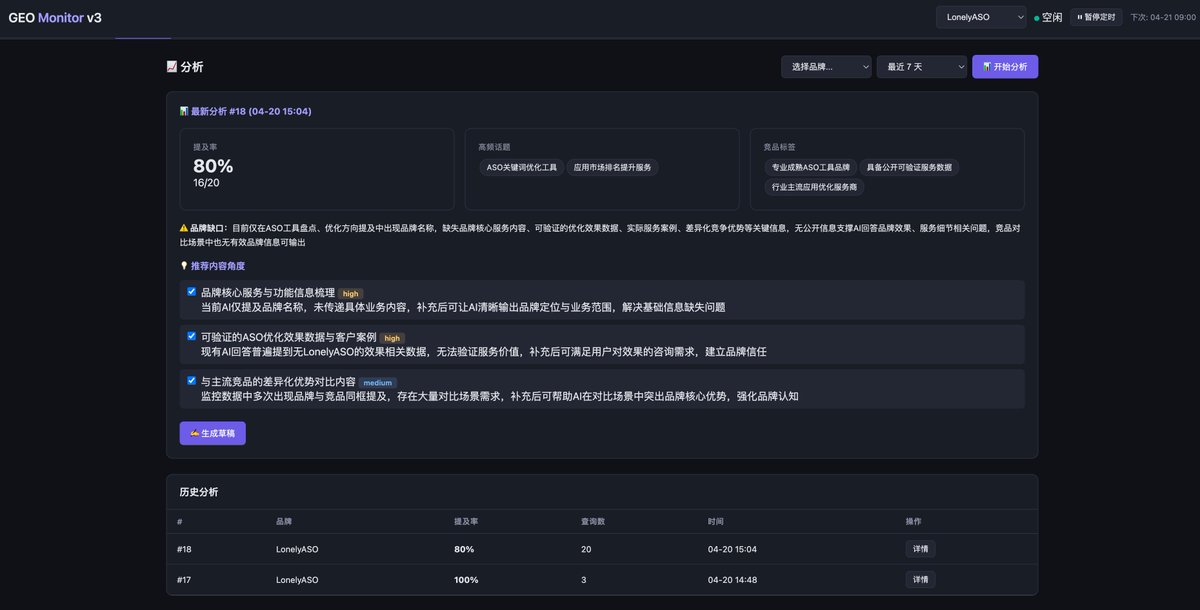Uncheck the 品牌核心服务与功能信息梳理 checkbox
Image resolution: width=1200 pixels, height=610 pixels.
[192, 292]
